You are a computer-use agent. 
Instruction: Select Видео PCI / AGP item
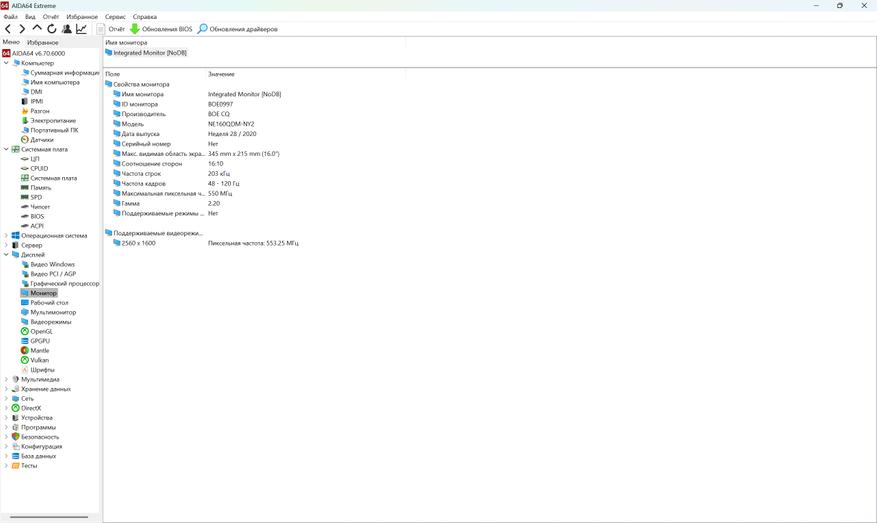point(49,274)
